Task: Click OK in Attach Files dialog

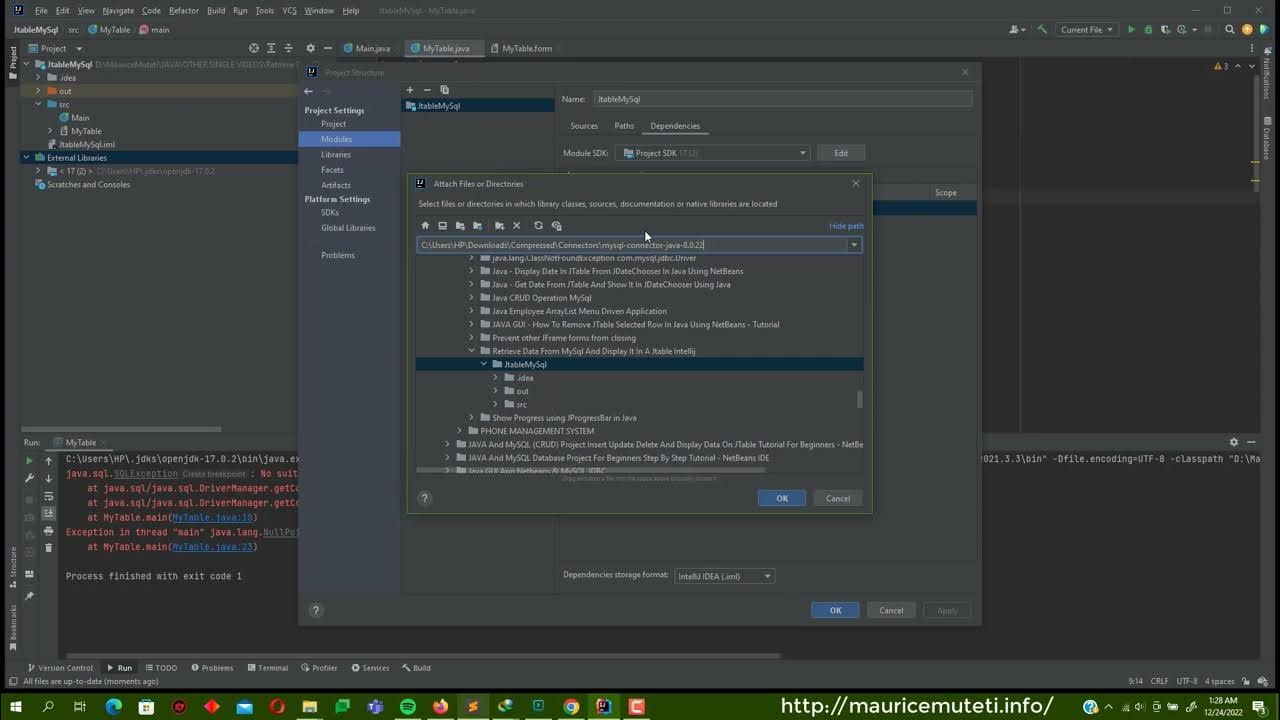Action: point(782,498)
